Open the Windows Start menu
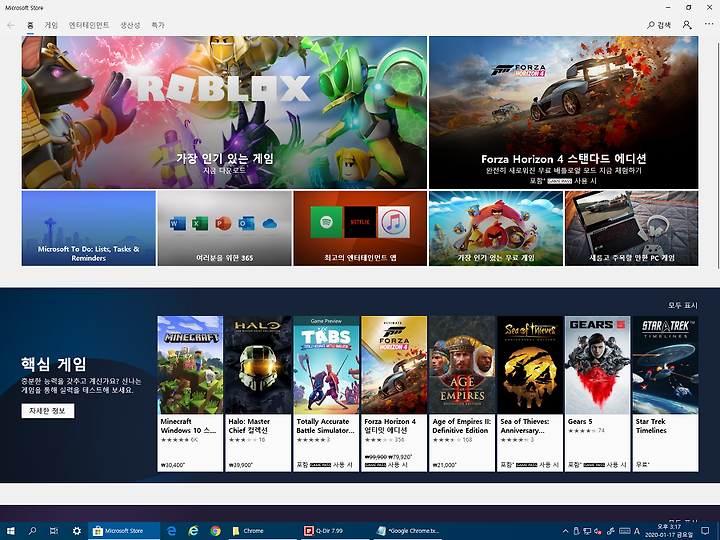The width and height of the screenshot is (720, 540). (11, 531)
